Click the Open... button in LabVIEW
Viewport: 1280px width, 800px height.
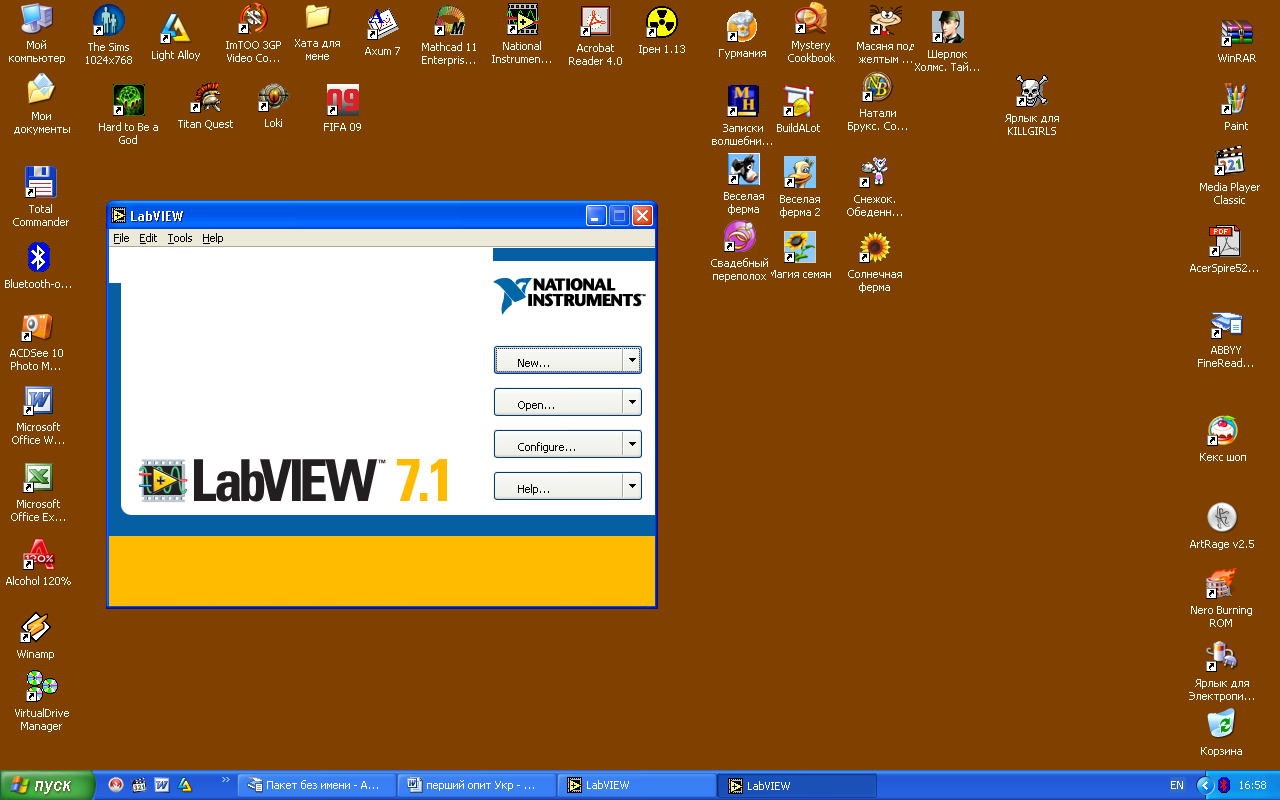point(558,402)
